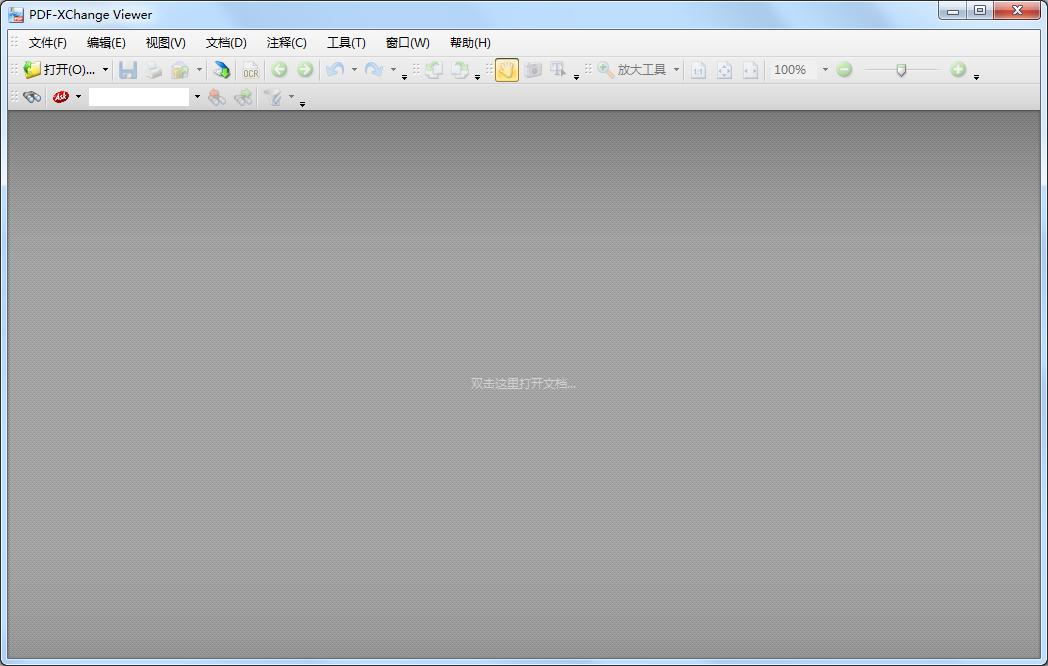Click the green back arrow navigation icon
Viewport: 1048px width, 666px height.
pyautogui.click(x=279, y=70)
